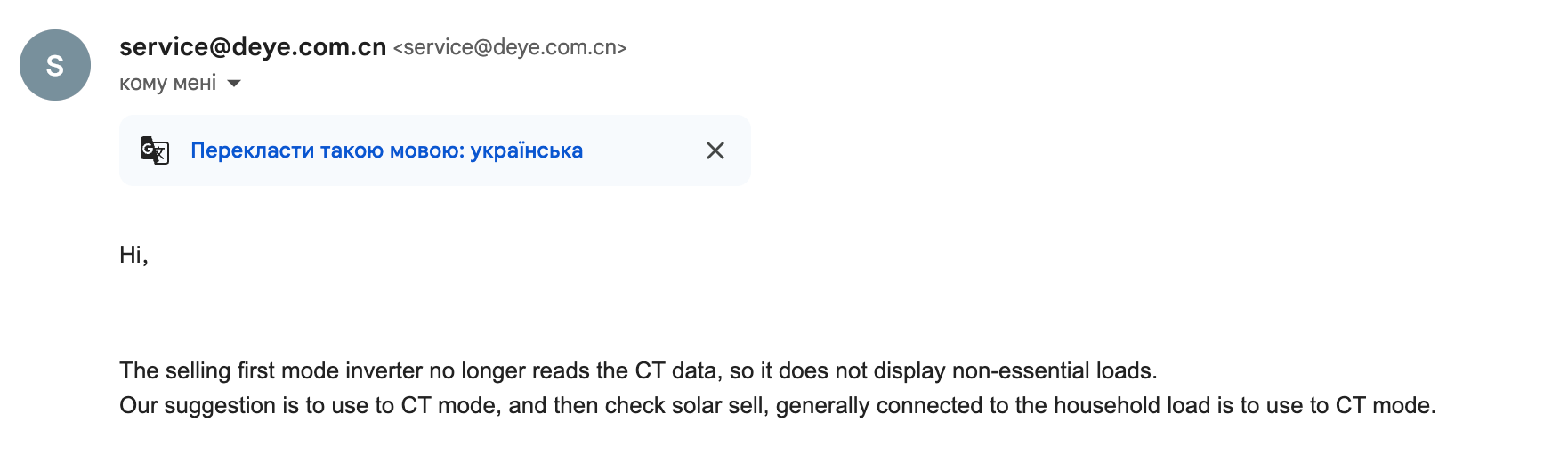Screen dimensions: 1568x463
Task: Click the Hi, greeting line
Action: (x=133, y=255)
